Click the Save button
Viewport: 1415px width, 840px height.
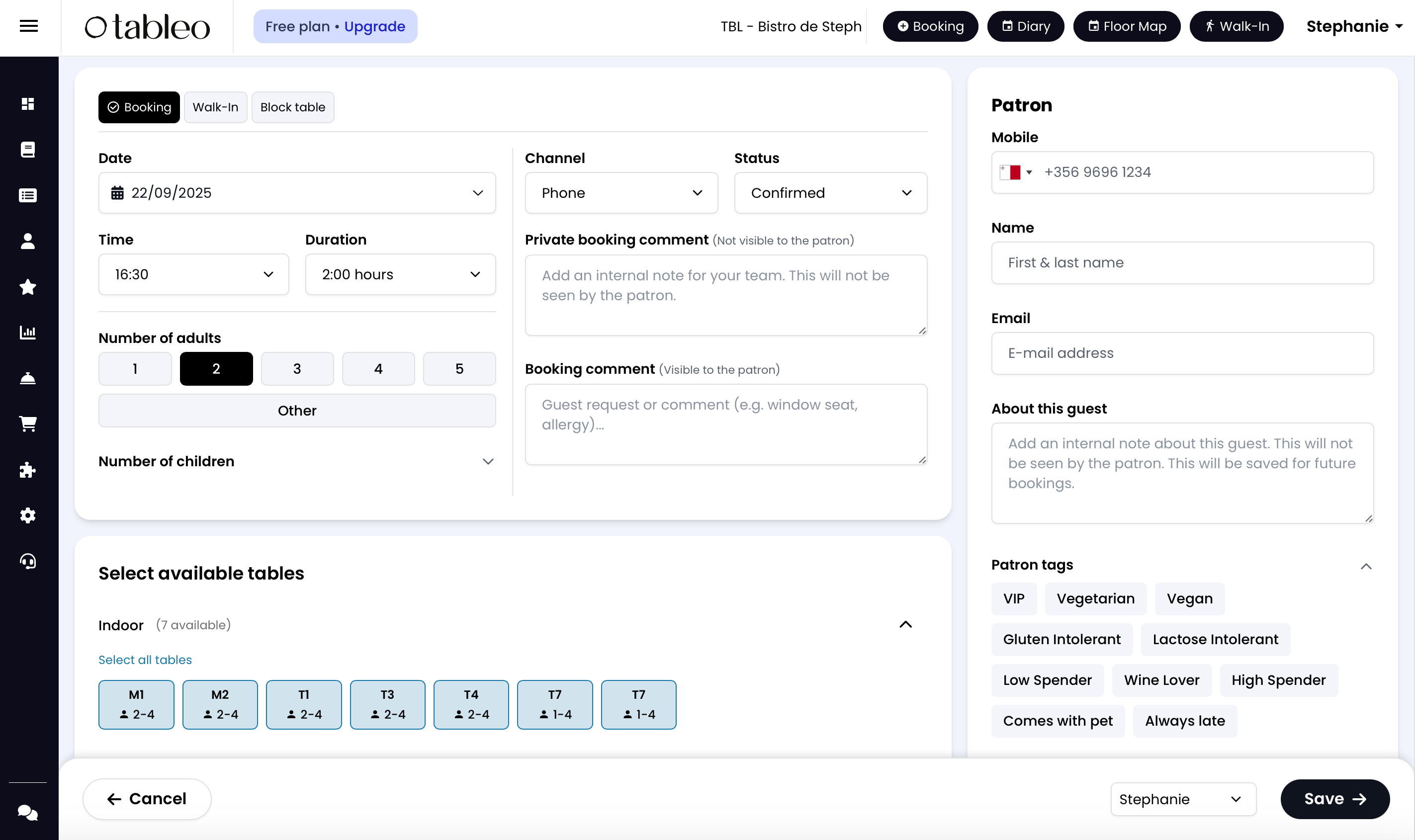[1334, 799]
